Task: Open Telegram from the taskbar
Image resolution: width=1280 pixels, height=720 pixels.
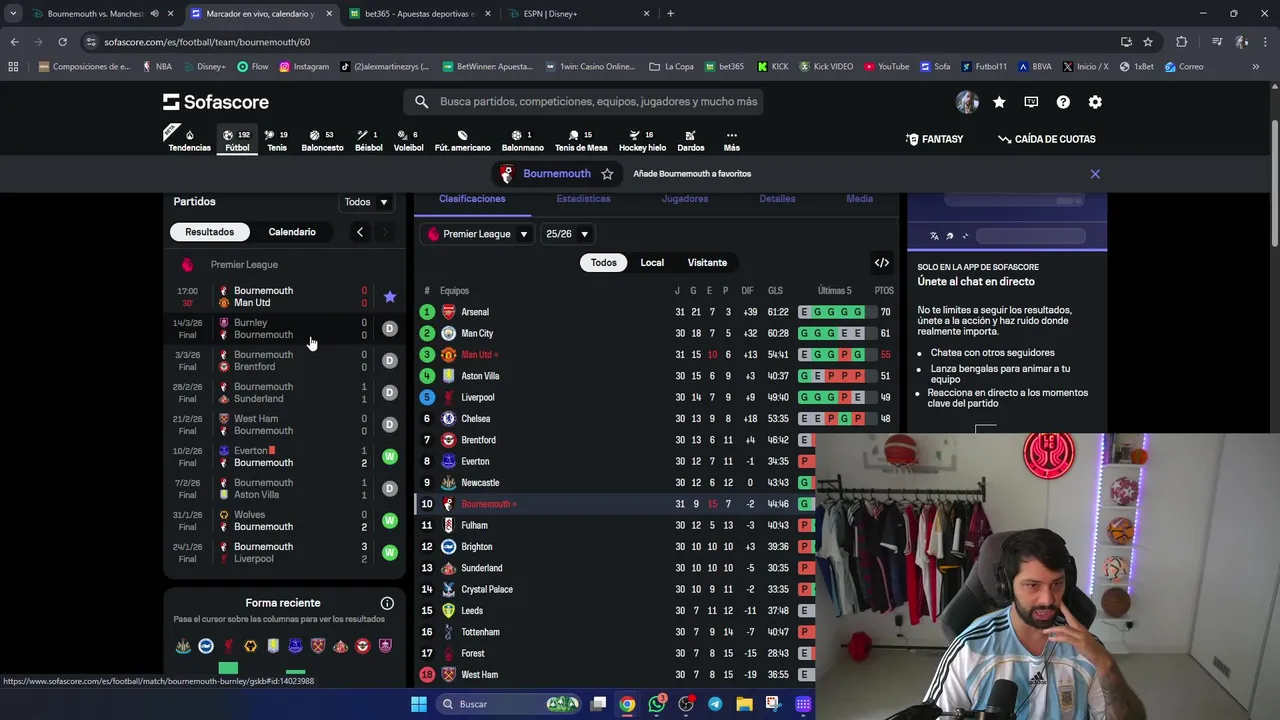Action: (715, 704)
